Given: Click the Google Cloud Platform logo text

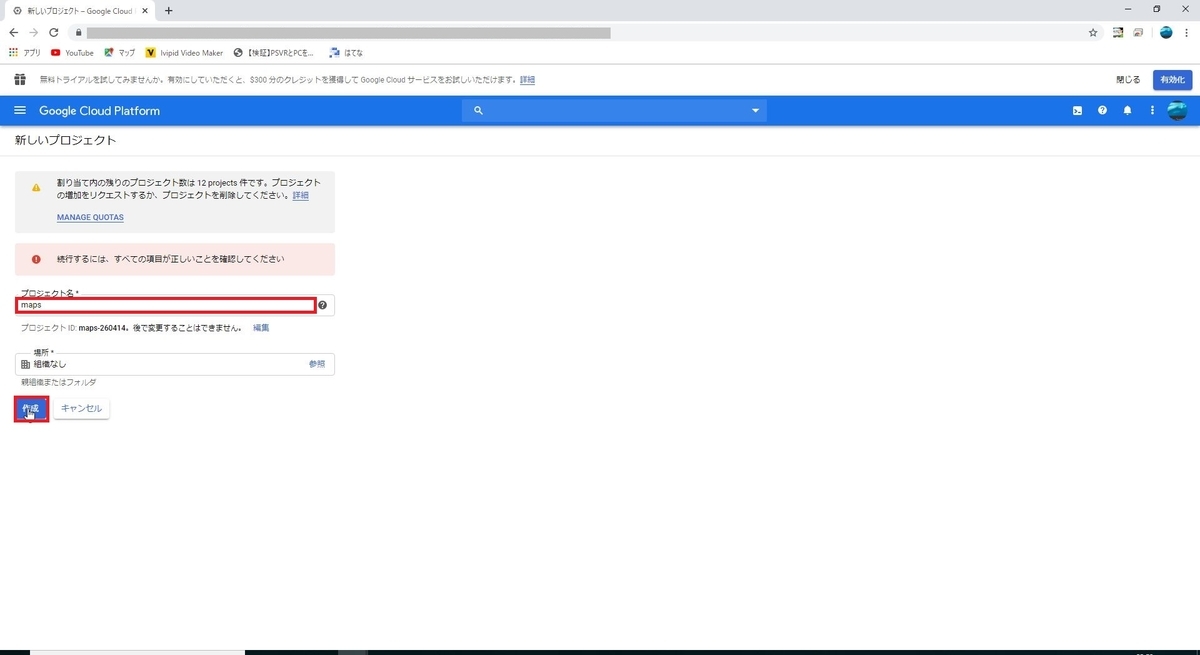Looking at the screenshot, I should [x=99, y=111].
